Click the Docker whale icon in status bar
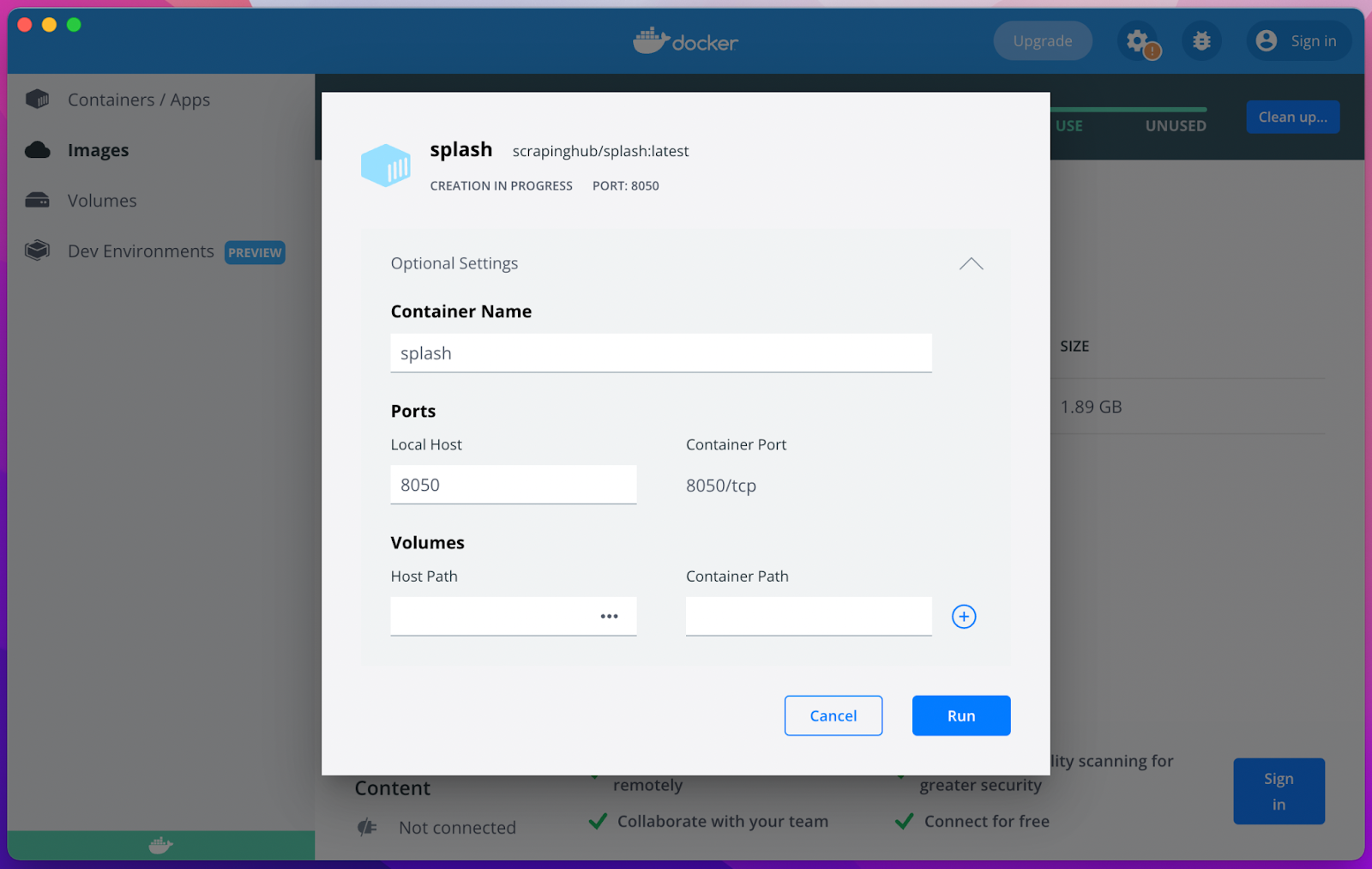The height and width of the screenshot is (869, 1372). (x=160, y=846)
